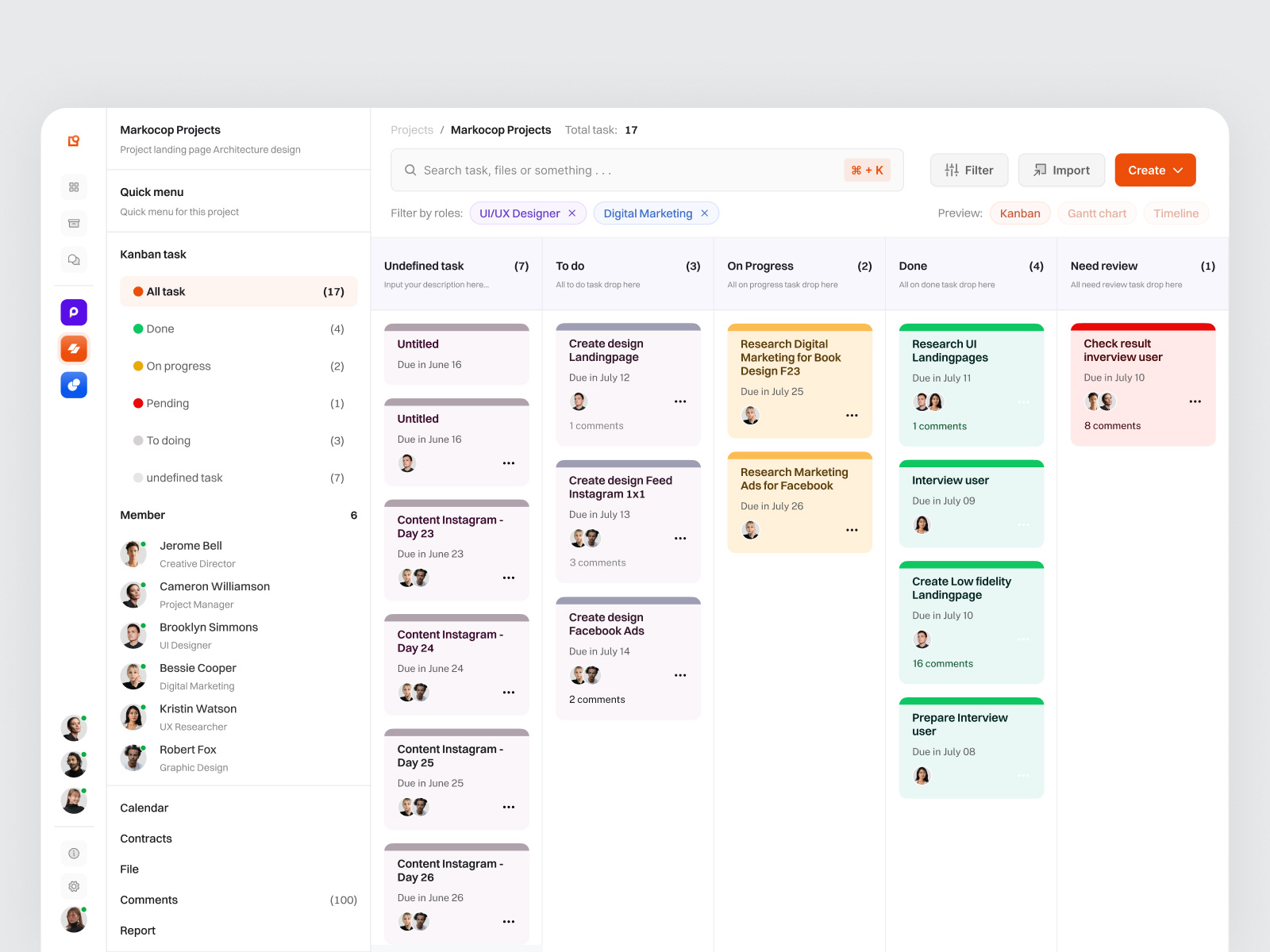Open the chat messages icon in sidebar
Viewport: 1270px width, 952px height.
73,259
